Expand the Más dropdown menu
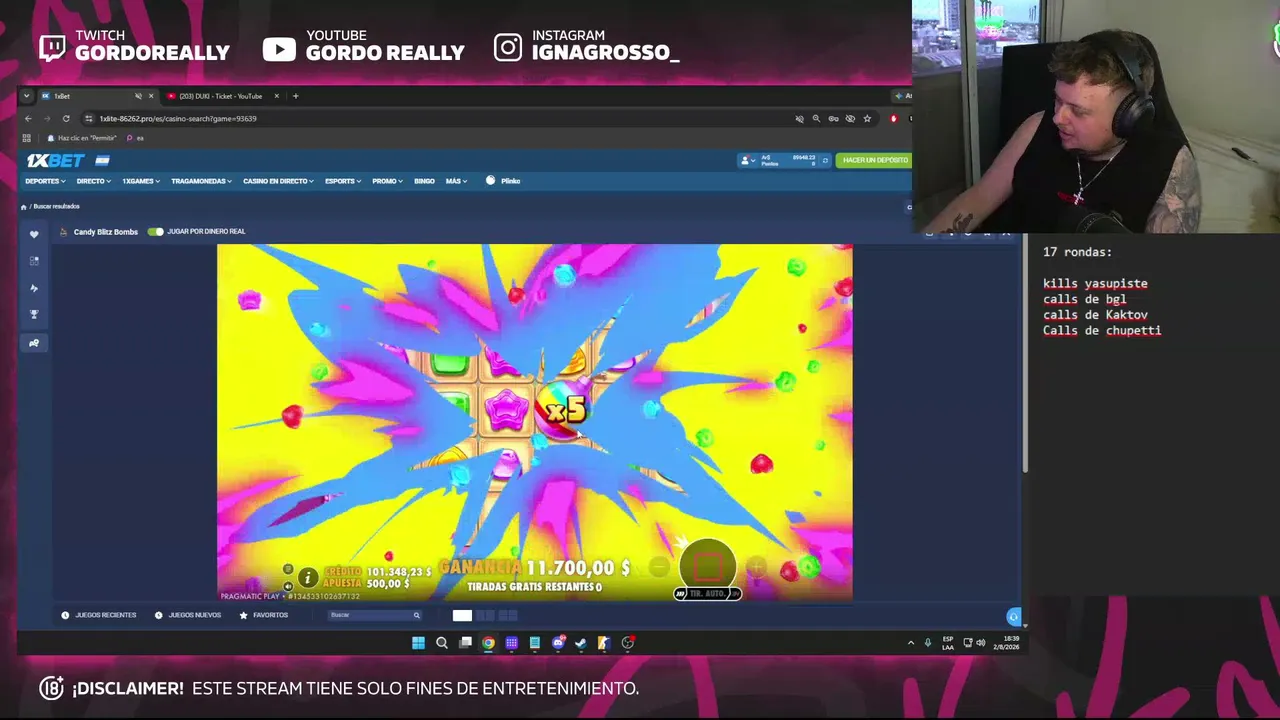Screen dimensions: 1280x720 [456, 181]
